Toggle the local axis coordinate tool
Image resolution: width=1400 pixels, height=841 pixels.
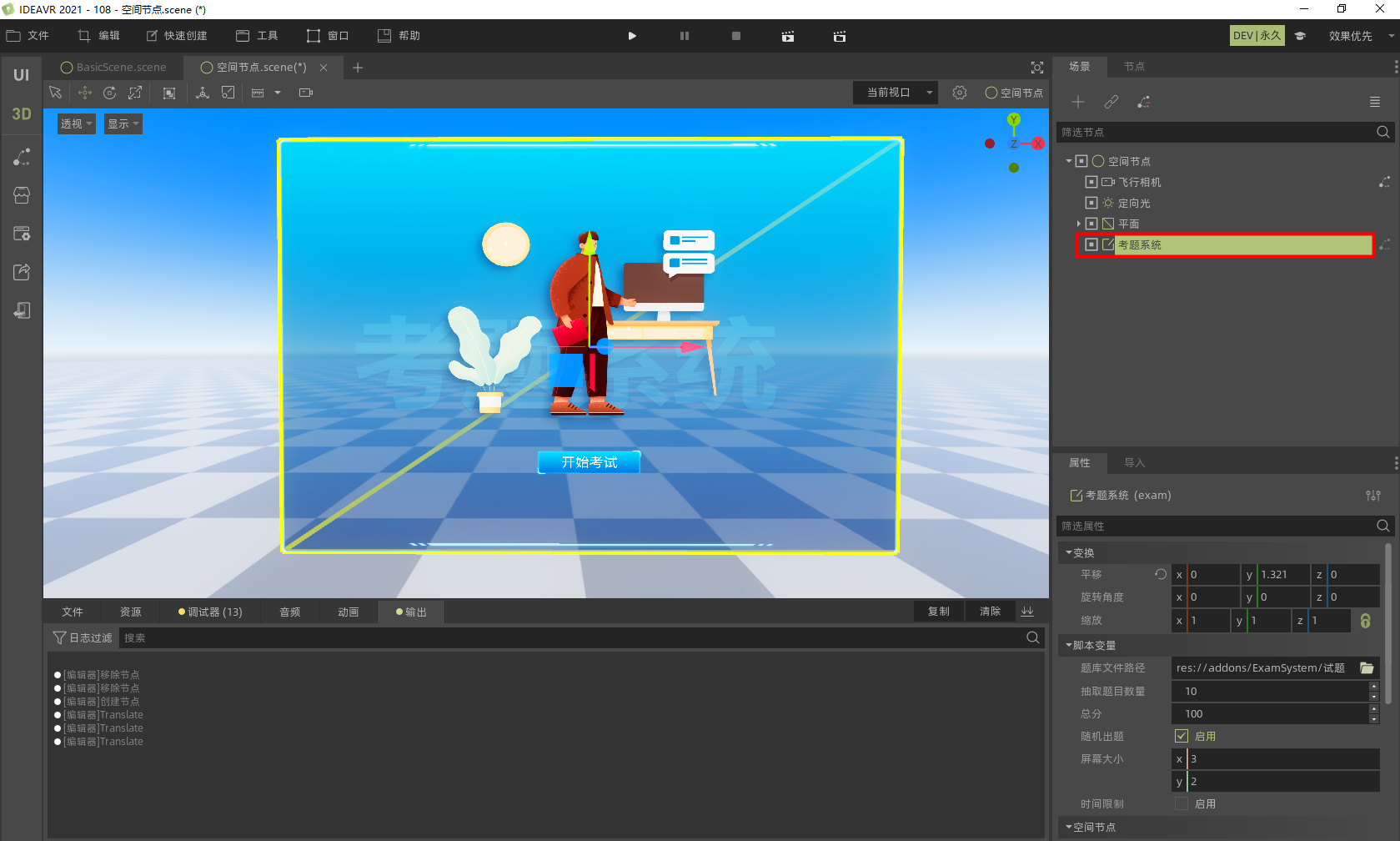click(x=203, y=93)
